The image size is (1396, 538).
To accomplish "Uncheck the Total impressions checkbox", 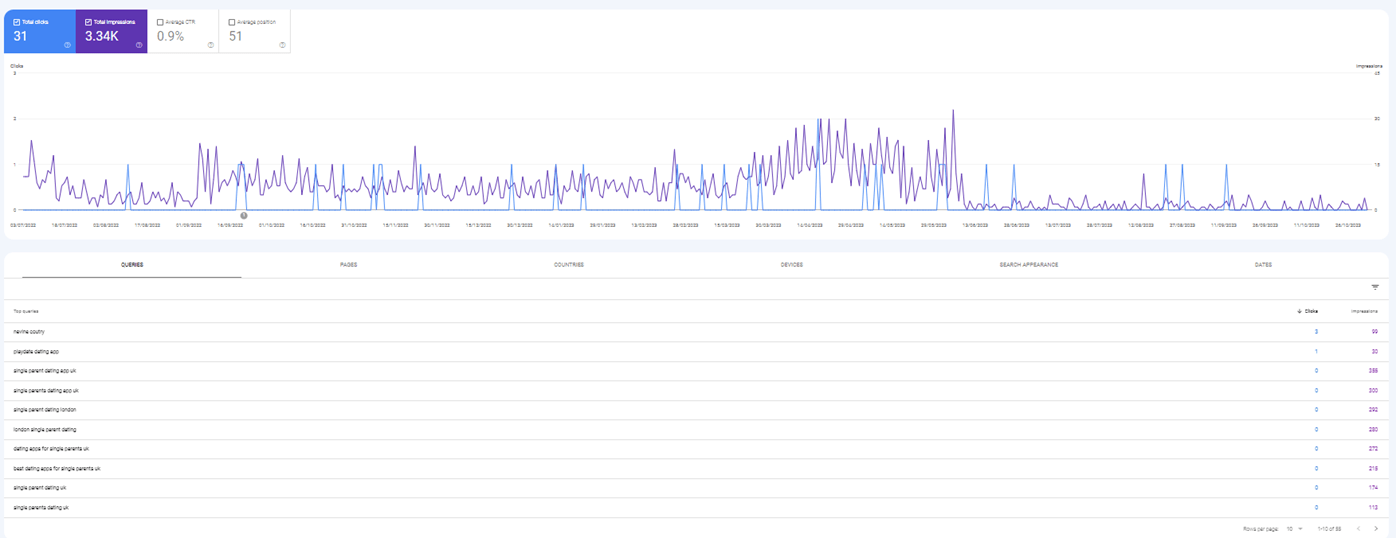I will click(89, 21).
